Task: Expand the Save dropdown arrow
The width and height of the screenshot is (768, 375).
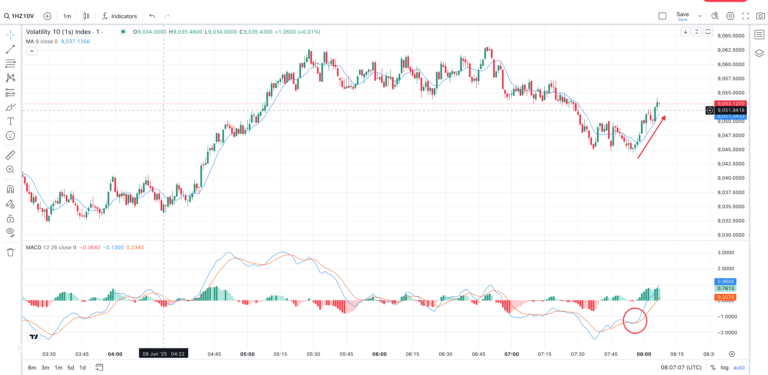Action: [x=699, y=16]
